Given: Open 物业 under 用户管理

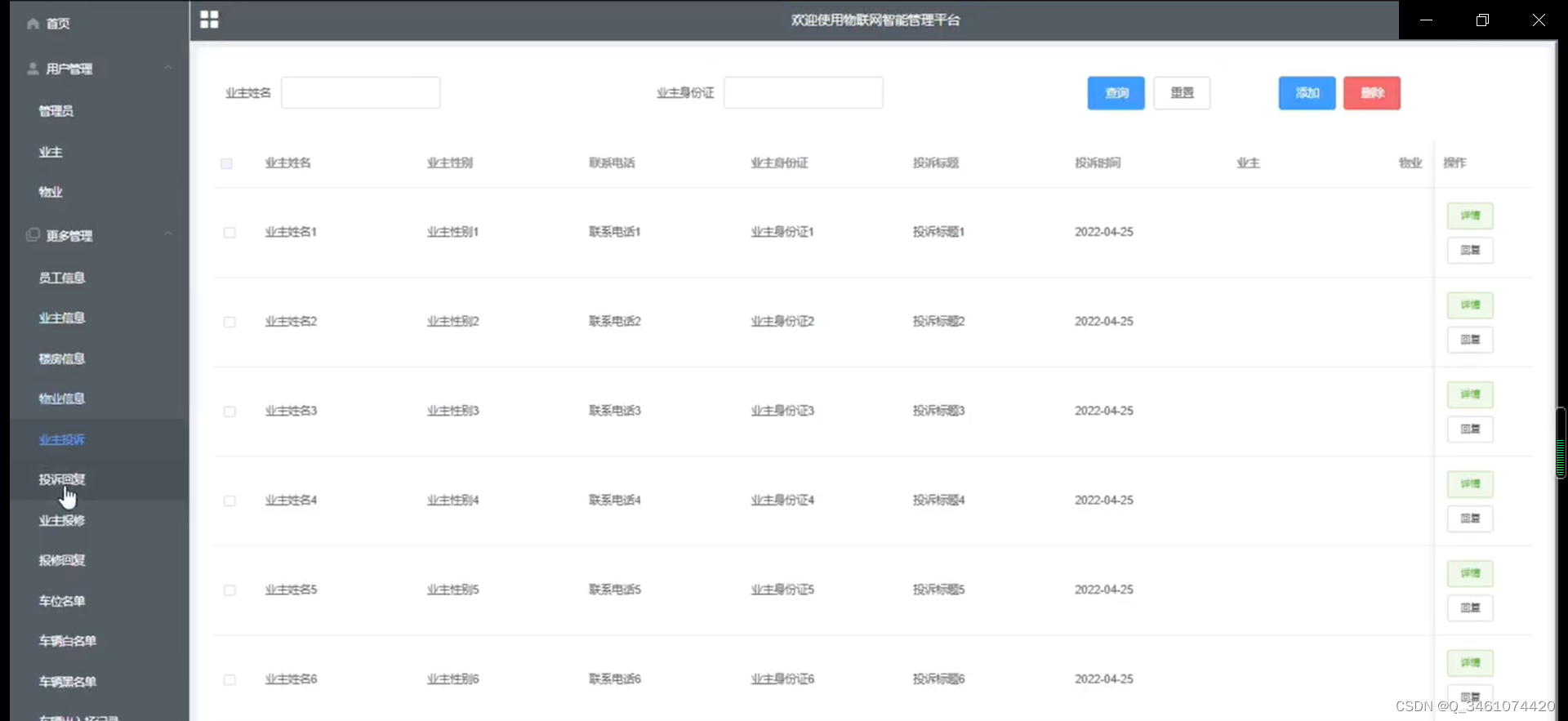Looking at the screenshot, I should pos(51,192).
